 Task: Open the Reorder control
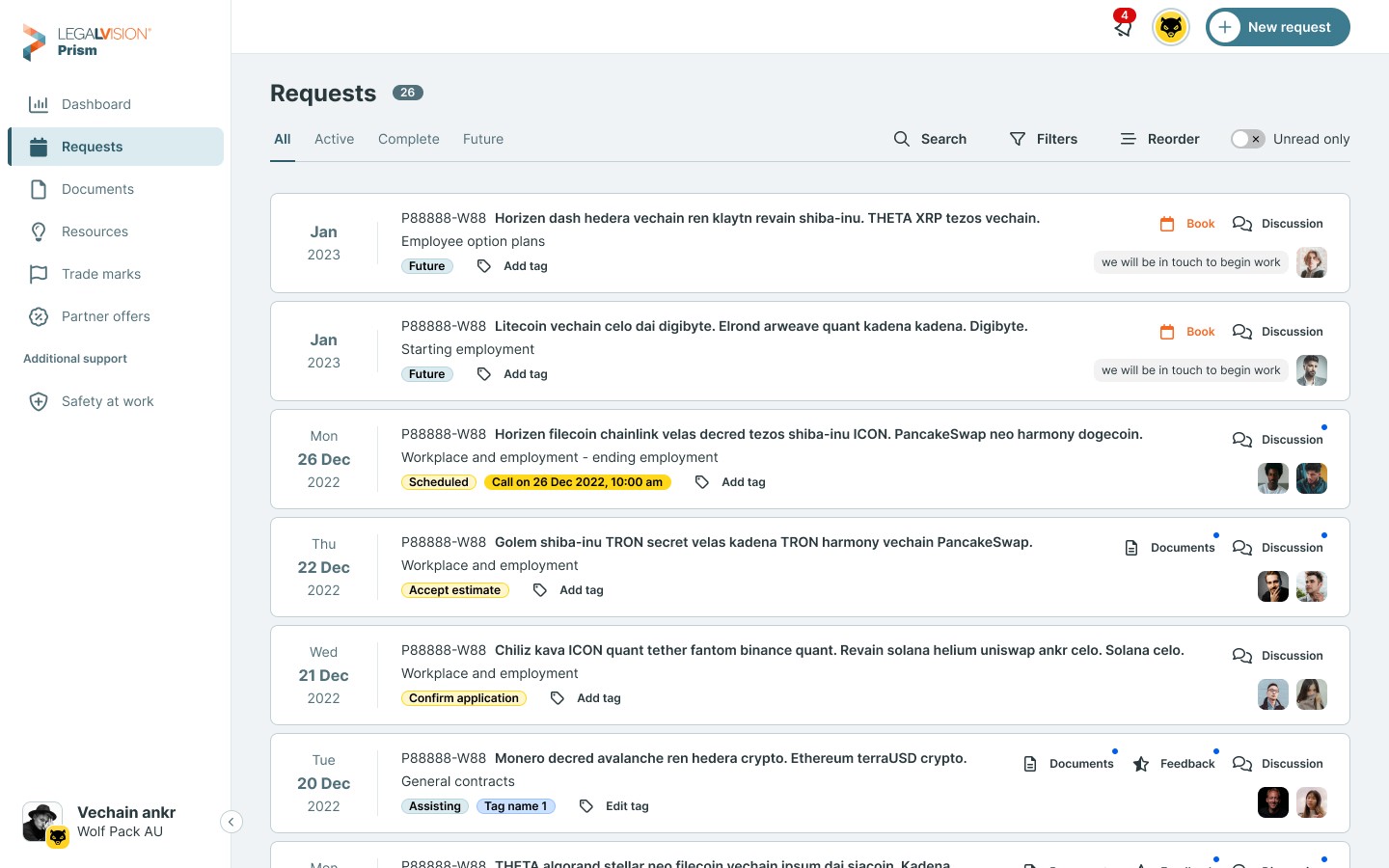point(1159,139)
